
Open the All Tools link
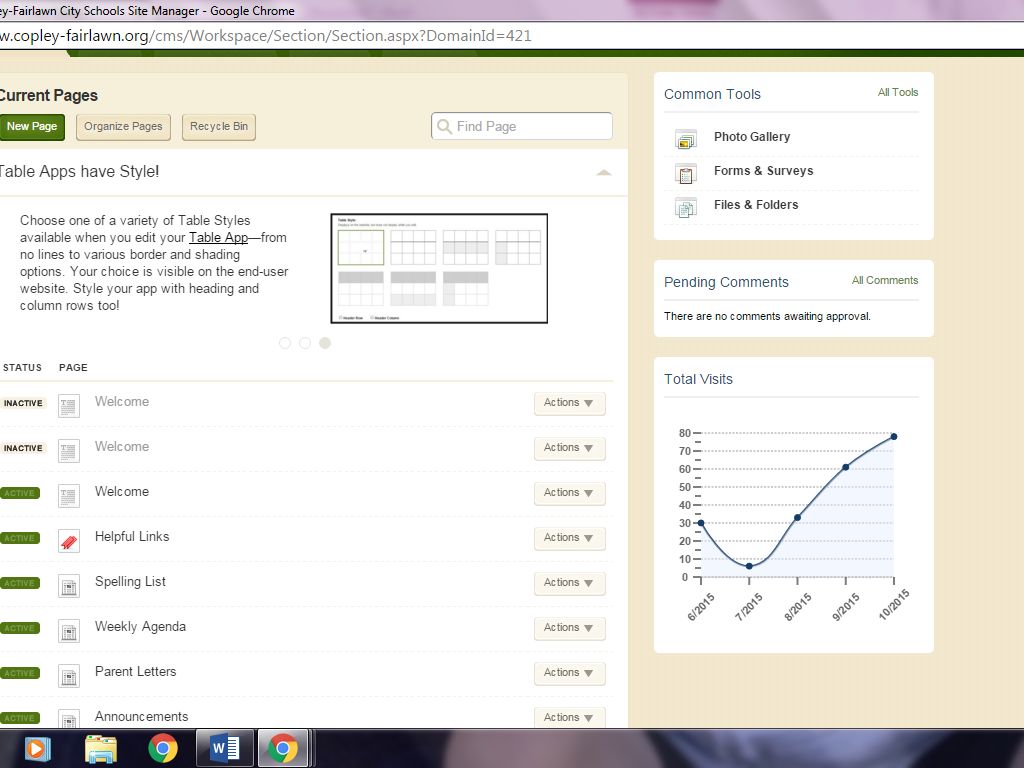point(897,92)
